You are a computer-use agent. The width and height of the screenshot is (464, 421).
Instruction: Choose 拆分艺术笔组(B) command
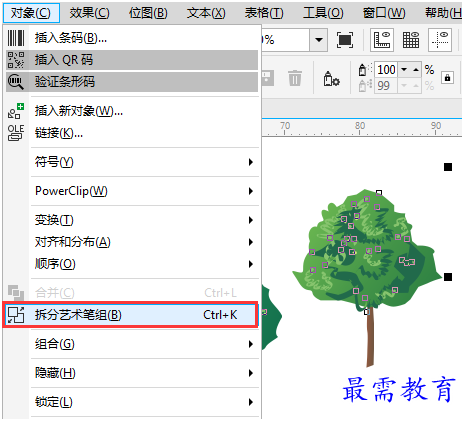131,315
